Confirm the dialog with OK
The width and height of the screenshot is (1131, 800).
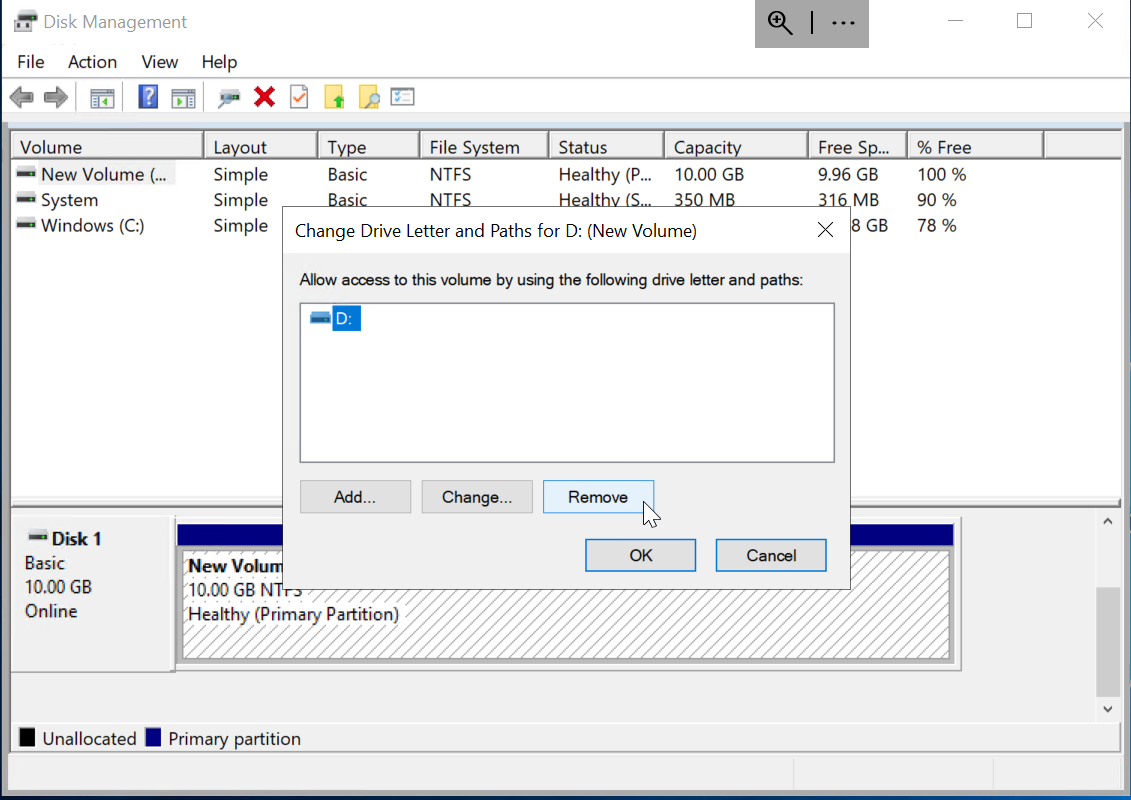(640, 555)
